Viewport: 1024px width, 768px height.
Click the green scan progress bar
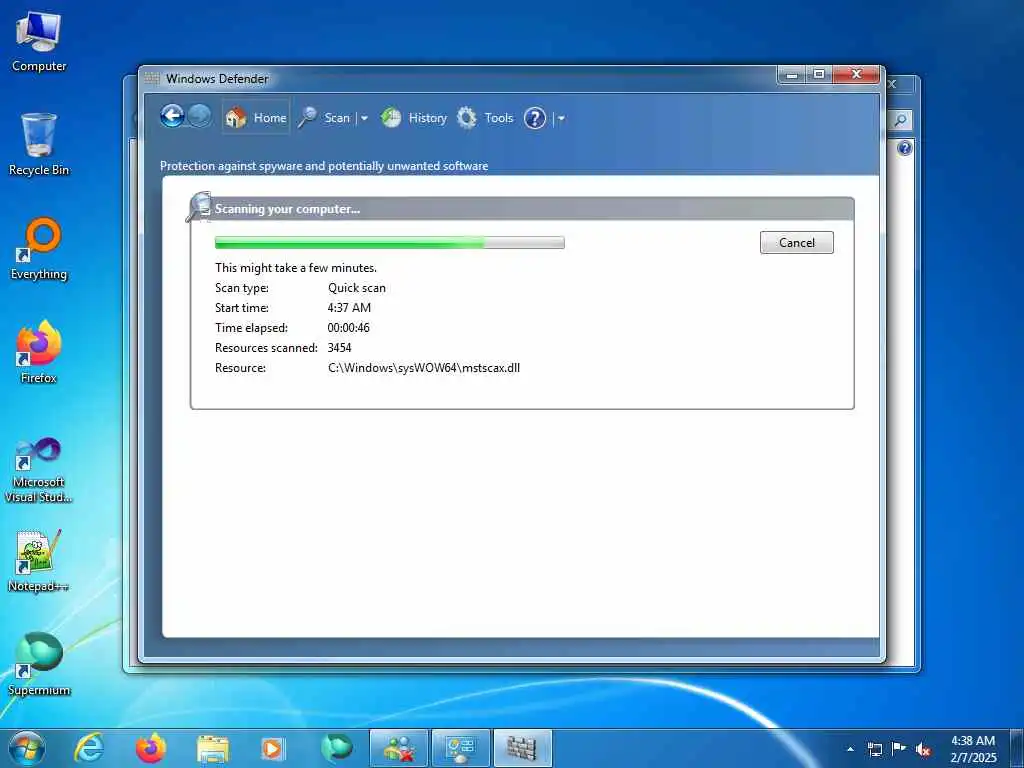(x=389, y=243)
